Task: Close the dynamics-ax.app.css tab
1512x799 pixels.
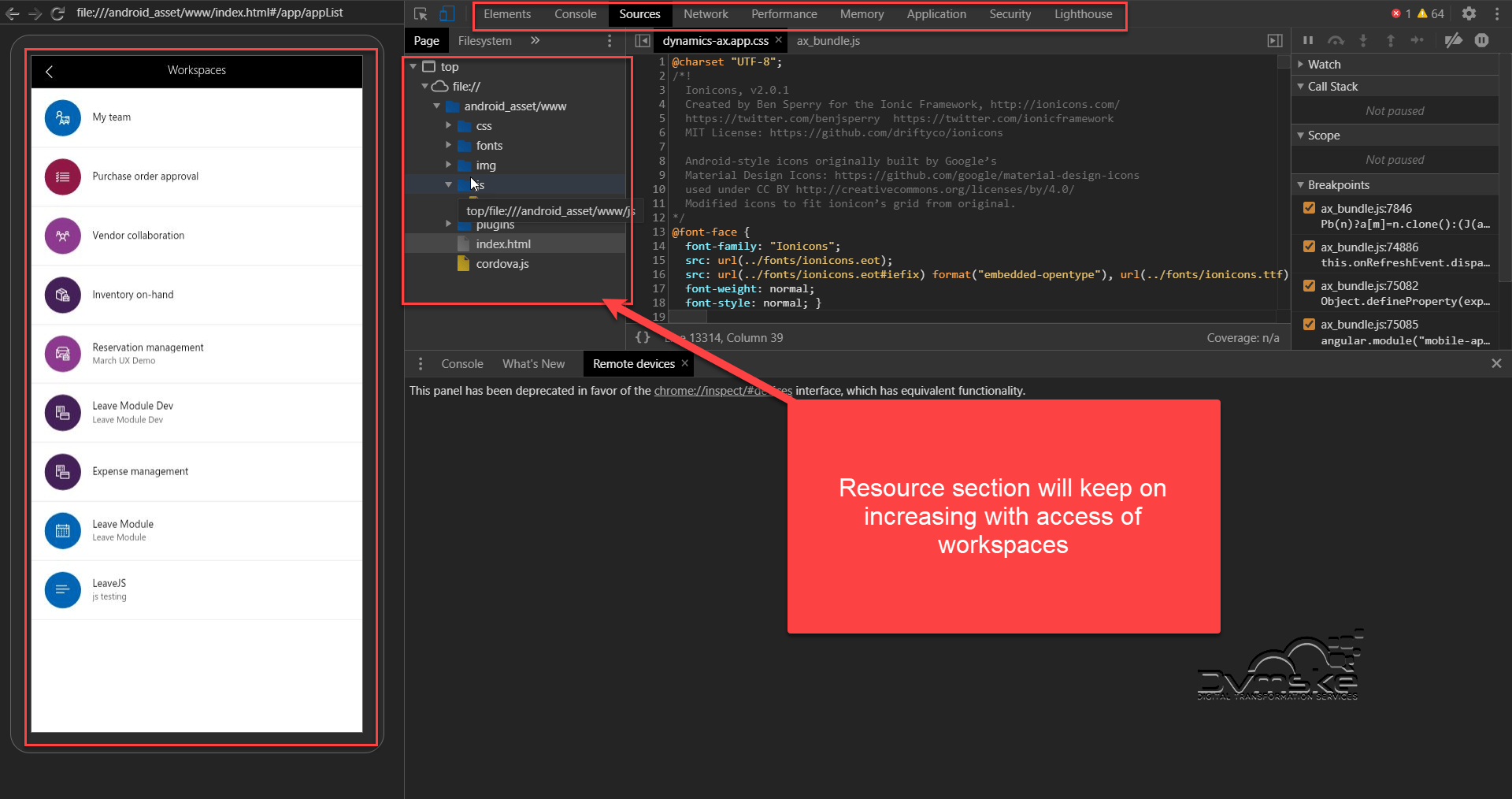Action: pyautogui.click(x=779, y=40)
